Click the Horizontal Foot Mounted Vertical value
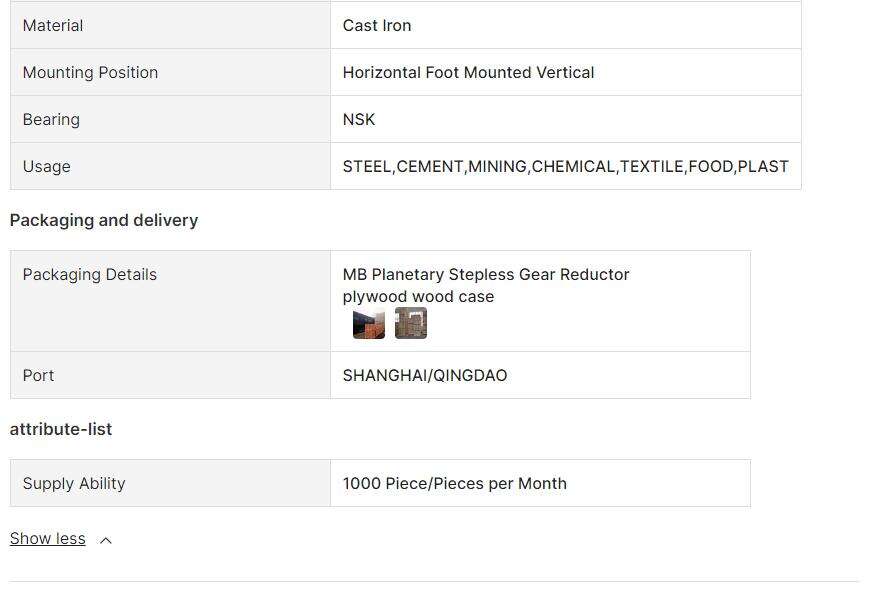 tap(468, 72)
